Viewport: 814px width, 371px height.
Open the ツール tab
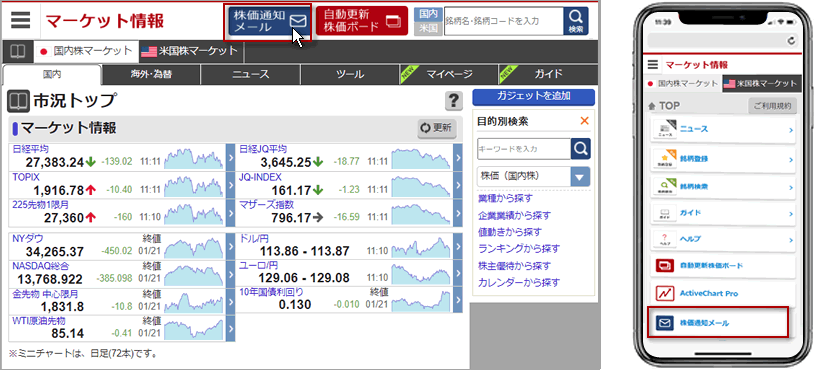pyautogui.click(x=349, y=75)
